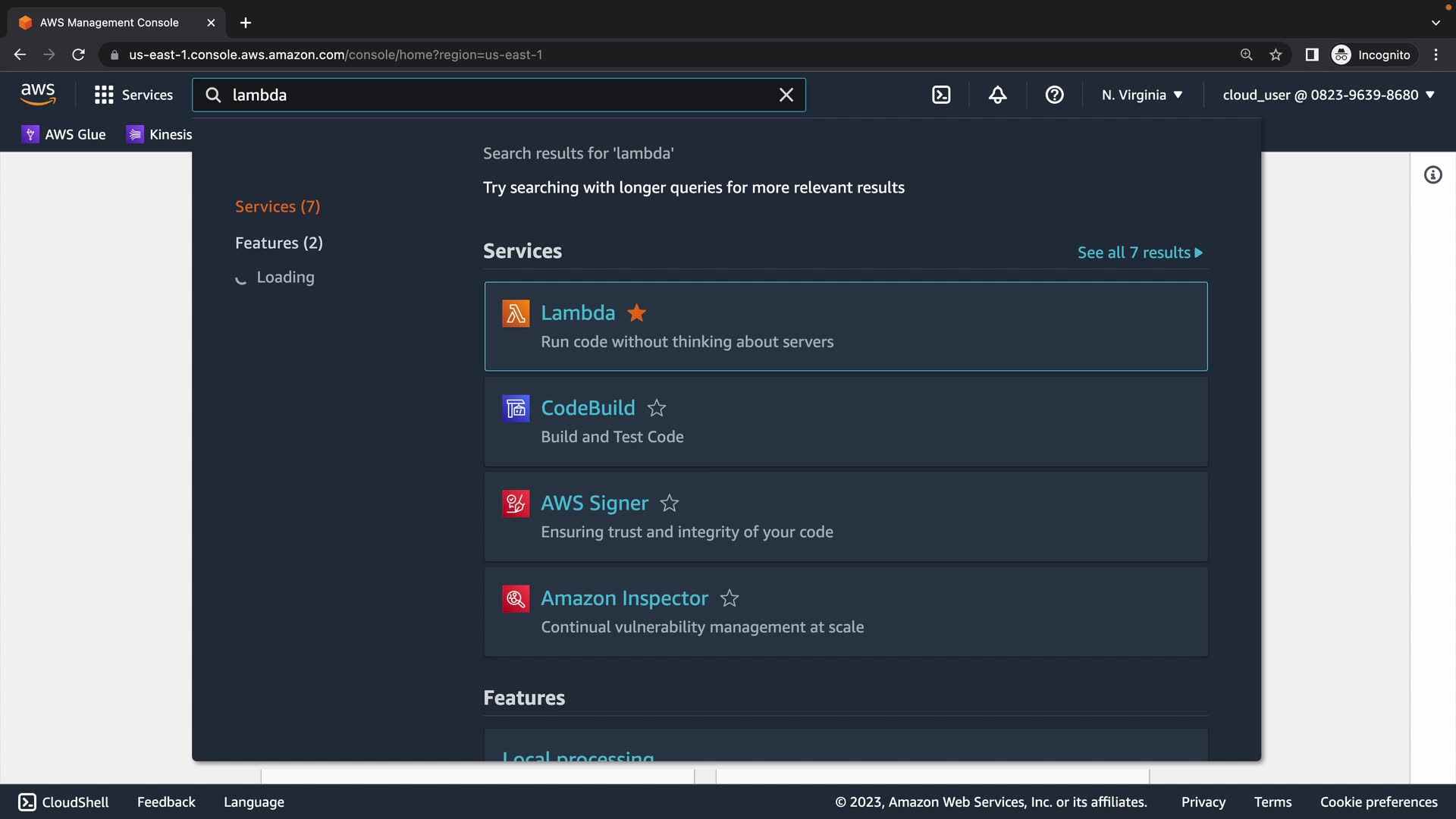Open CloudShell icon in top navigation bar
1456x819 pixels.
tap(941, 95)
